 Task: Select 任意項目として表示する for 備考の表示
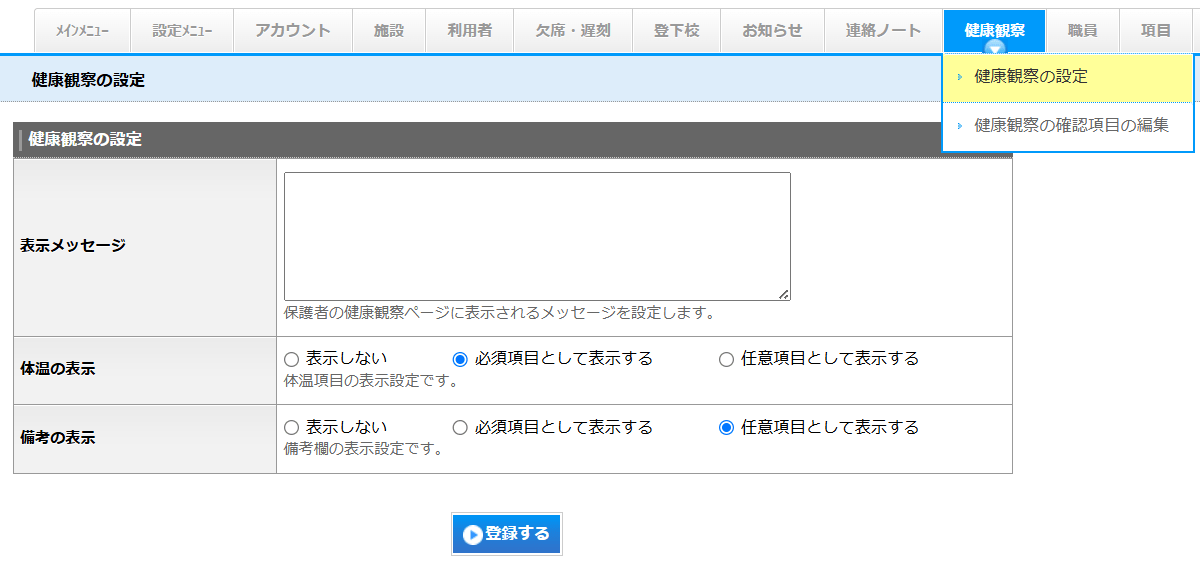(726, 428)
